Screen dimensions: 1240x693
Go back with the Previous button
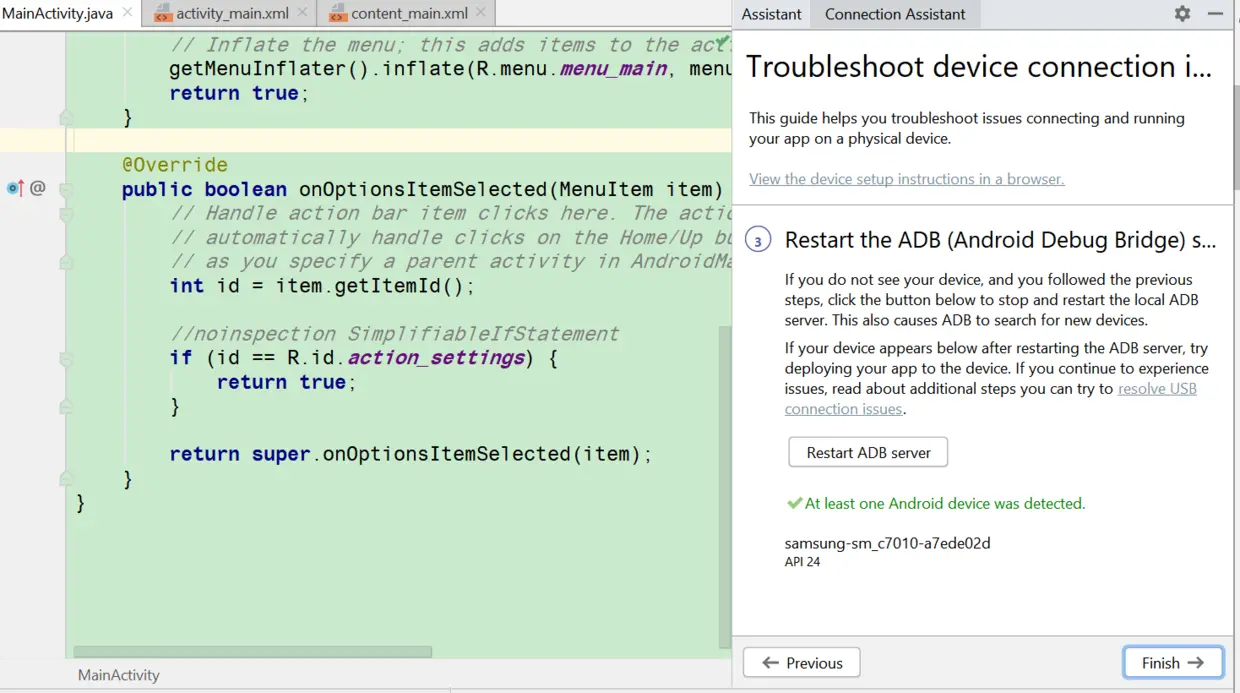802,663
